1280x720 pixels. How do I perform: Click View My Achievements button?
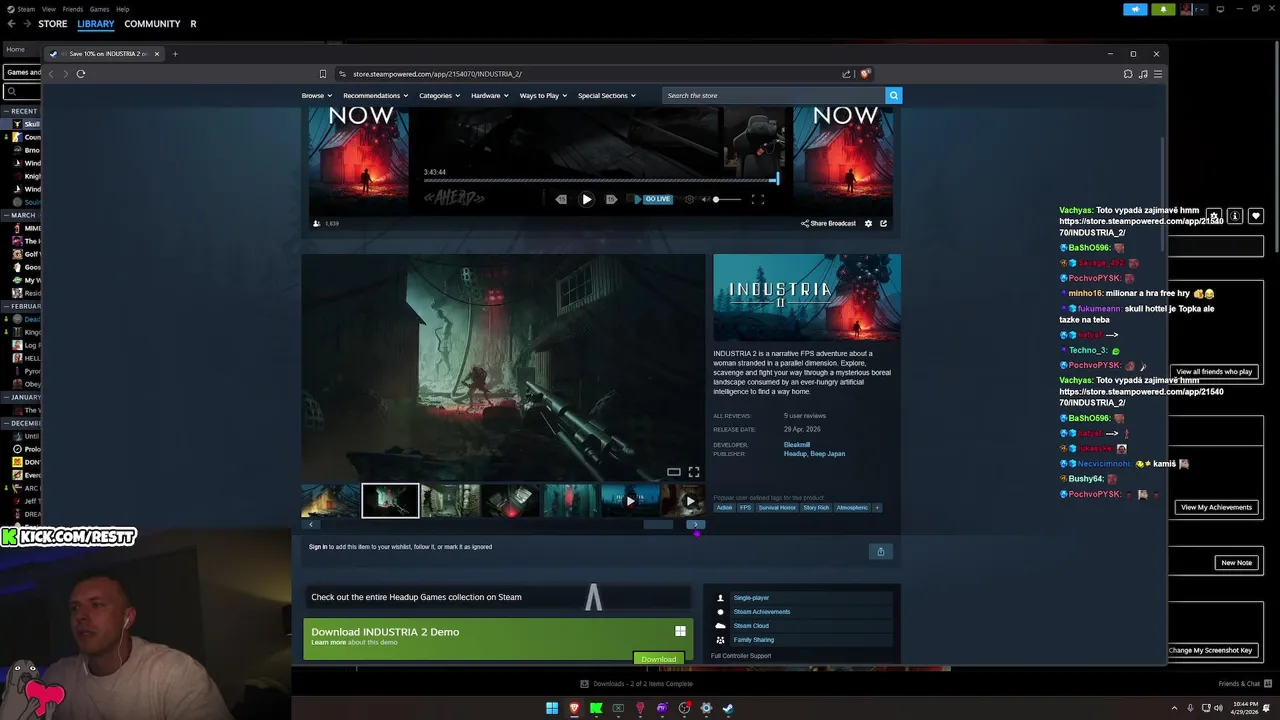[1216, 507]
